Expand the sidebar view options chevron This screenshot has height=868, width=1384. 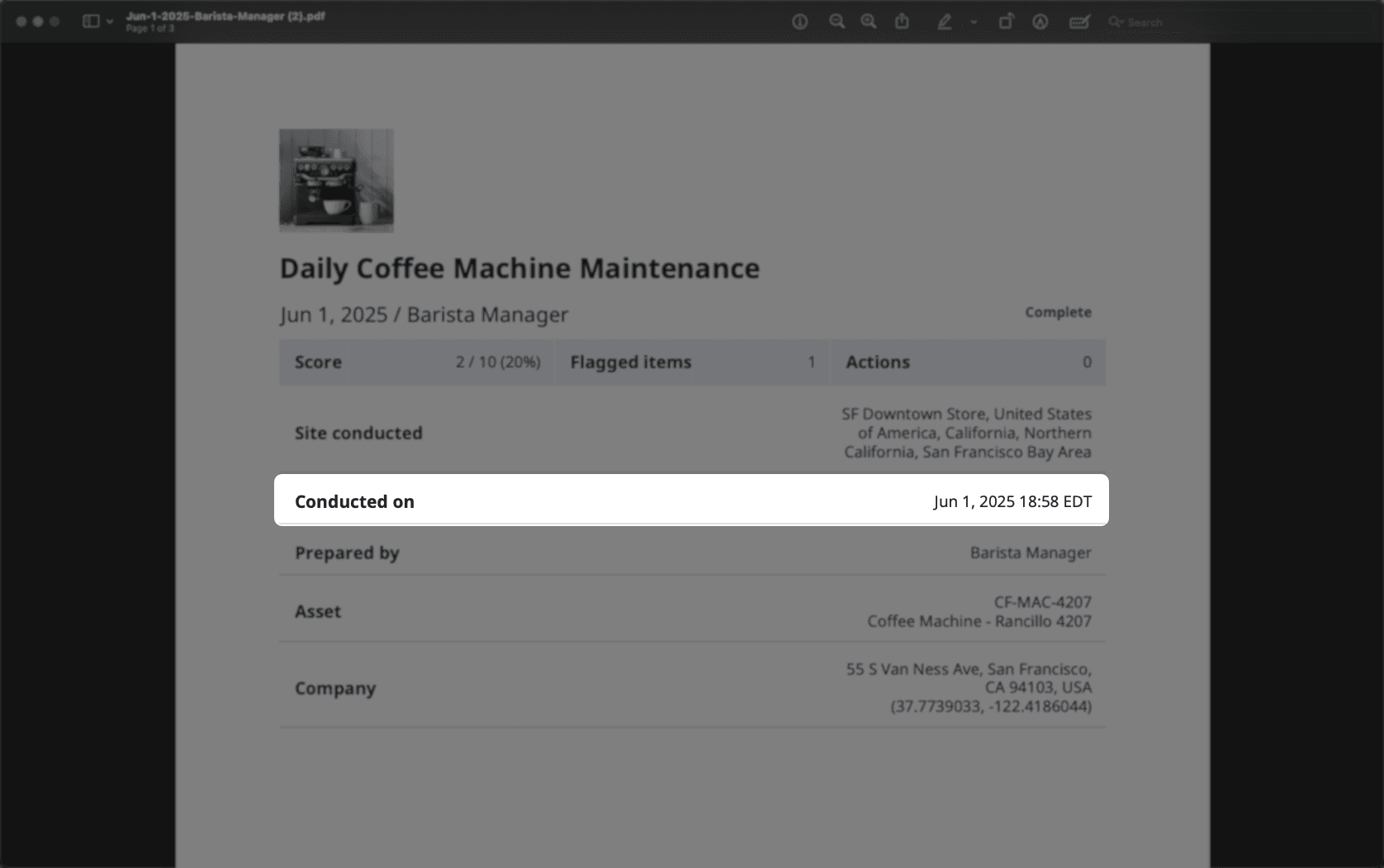tap(110, 21)
